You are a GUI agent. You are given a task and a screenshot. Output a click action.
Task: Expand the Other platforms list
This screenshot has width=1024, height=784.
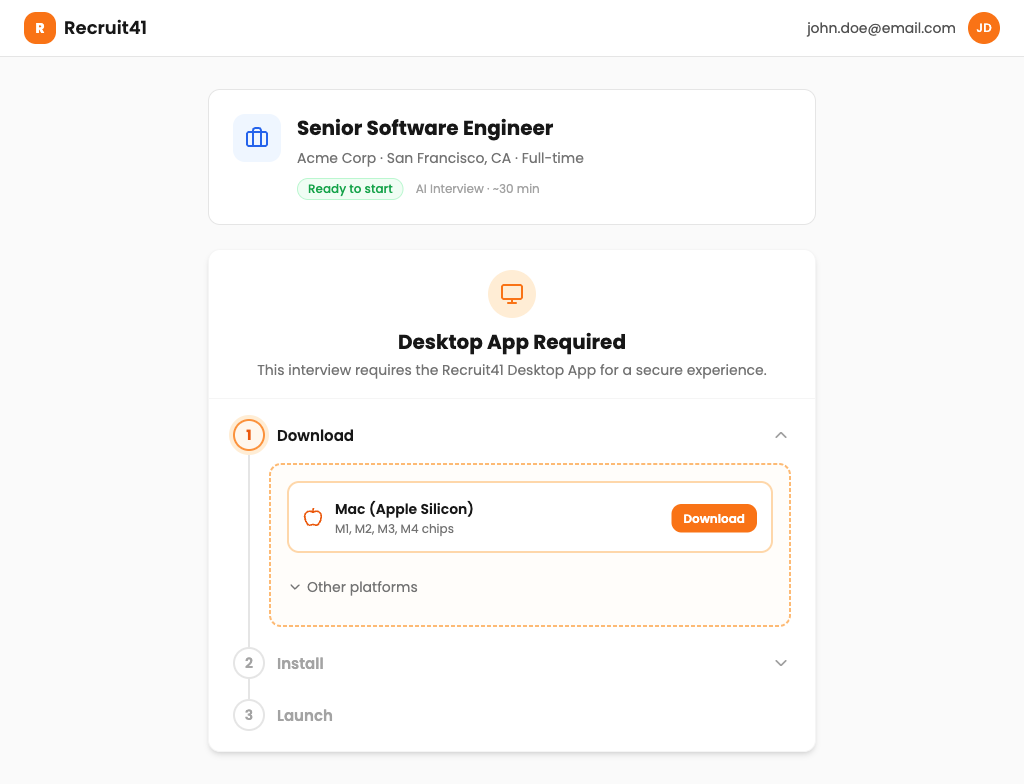[354, 587]
